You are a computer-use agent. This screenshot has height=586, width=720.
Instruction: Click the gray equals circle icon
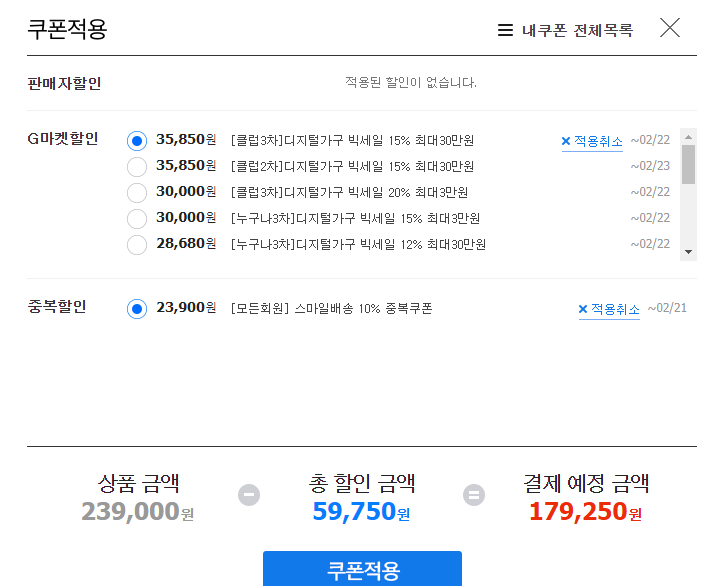tap(474, 495)
